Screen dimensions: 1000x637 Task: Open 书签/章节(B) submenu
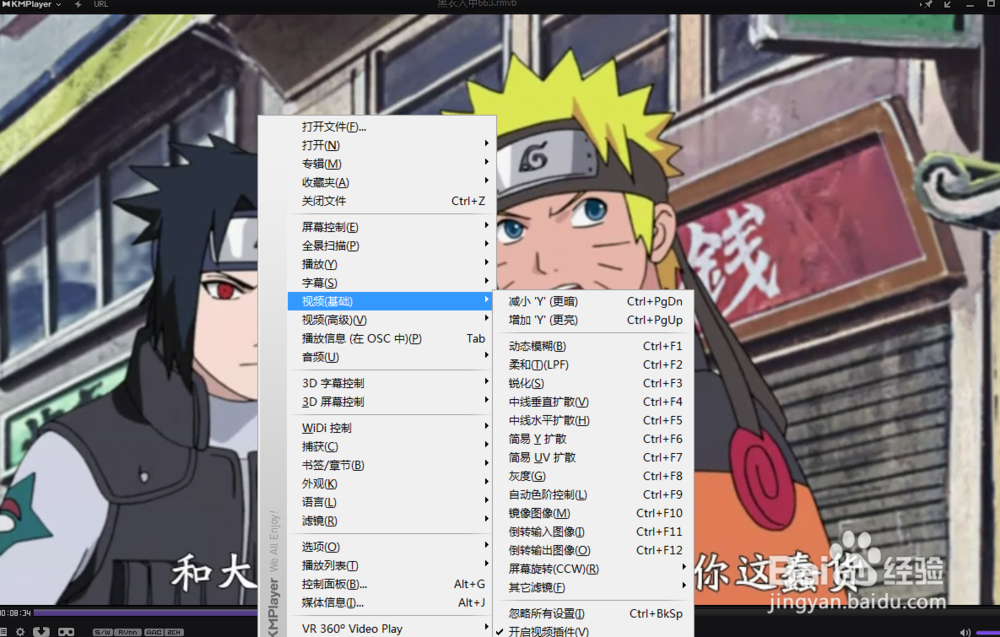[392, 465]
